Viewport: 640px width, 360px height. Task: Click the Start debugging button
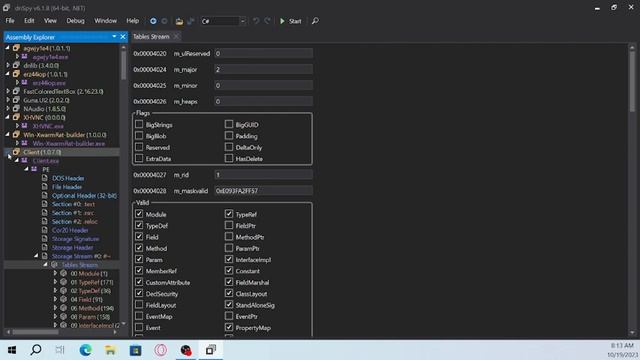[x=291, y=21]
